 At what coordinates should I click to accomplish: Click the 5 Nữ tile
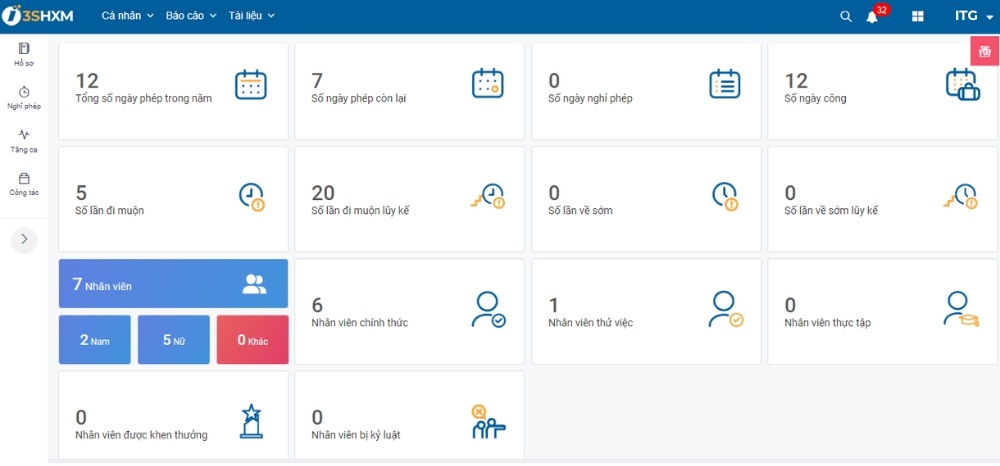[x=173, y=340]
